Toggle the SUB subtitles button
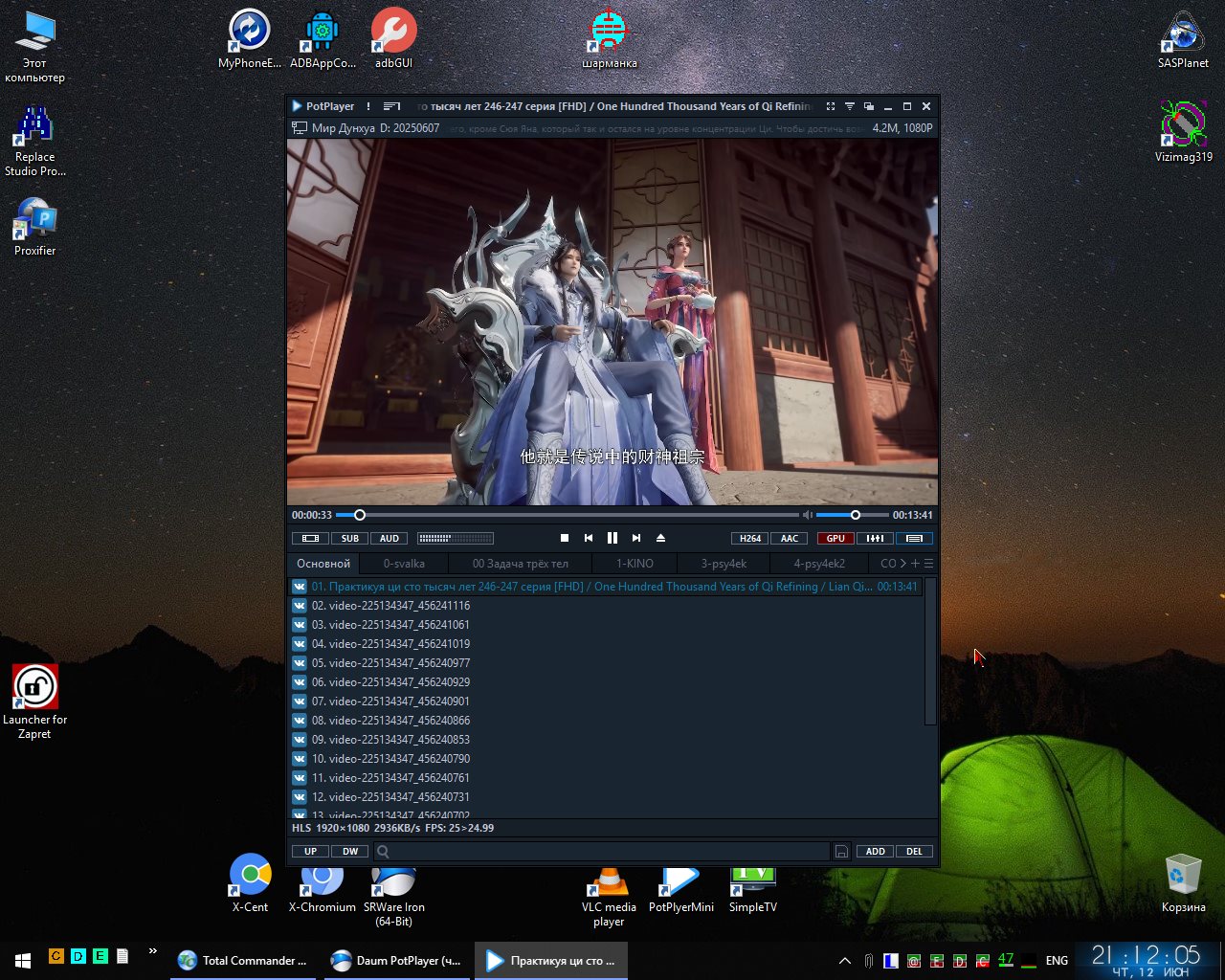The height and width of the screenshot is (980, 1225). (x=350, y=538)
